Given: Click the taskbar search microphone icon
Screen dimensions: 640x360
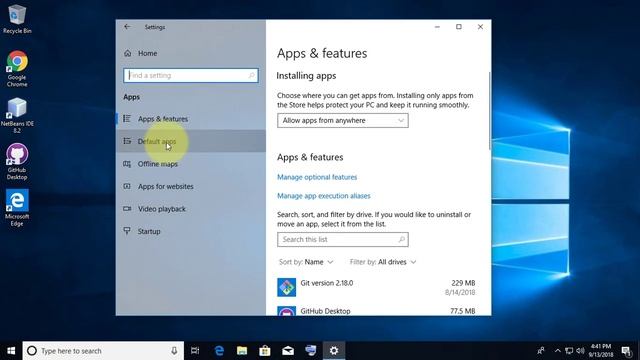Looking at the screenshot, I should click(174, 351).
